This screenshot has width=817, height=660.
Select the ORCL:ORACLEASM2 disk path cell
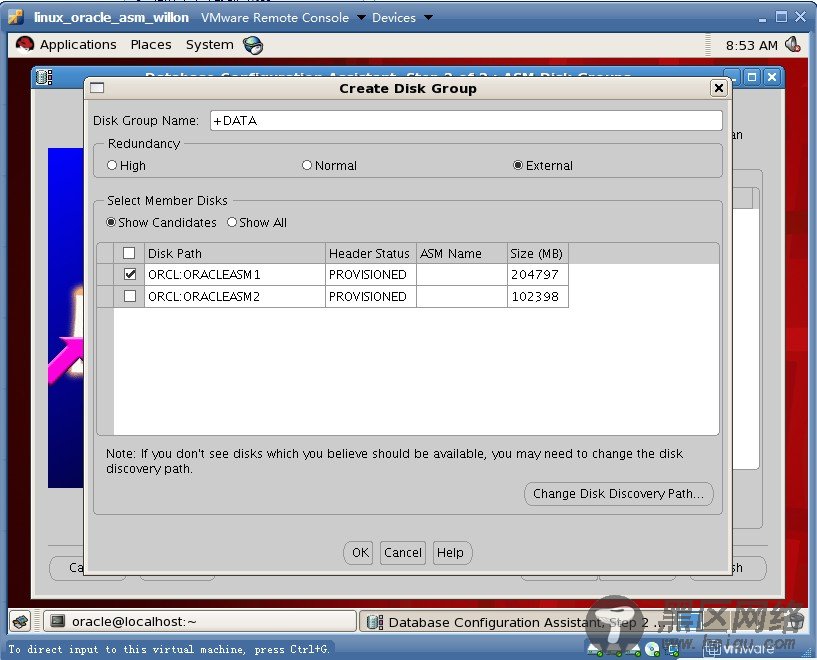234,296
